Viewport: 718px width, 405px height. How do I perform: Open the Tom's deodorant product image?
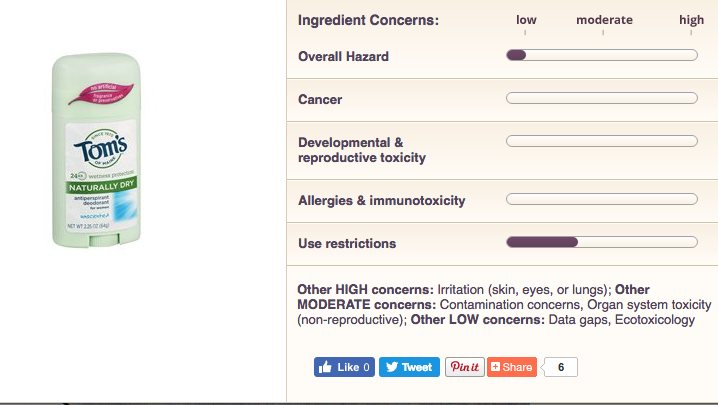(x=99, y=150)
